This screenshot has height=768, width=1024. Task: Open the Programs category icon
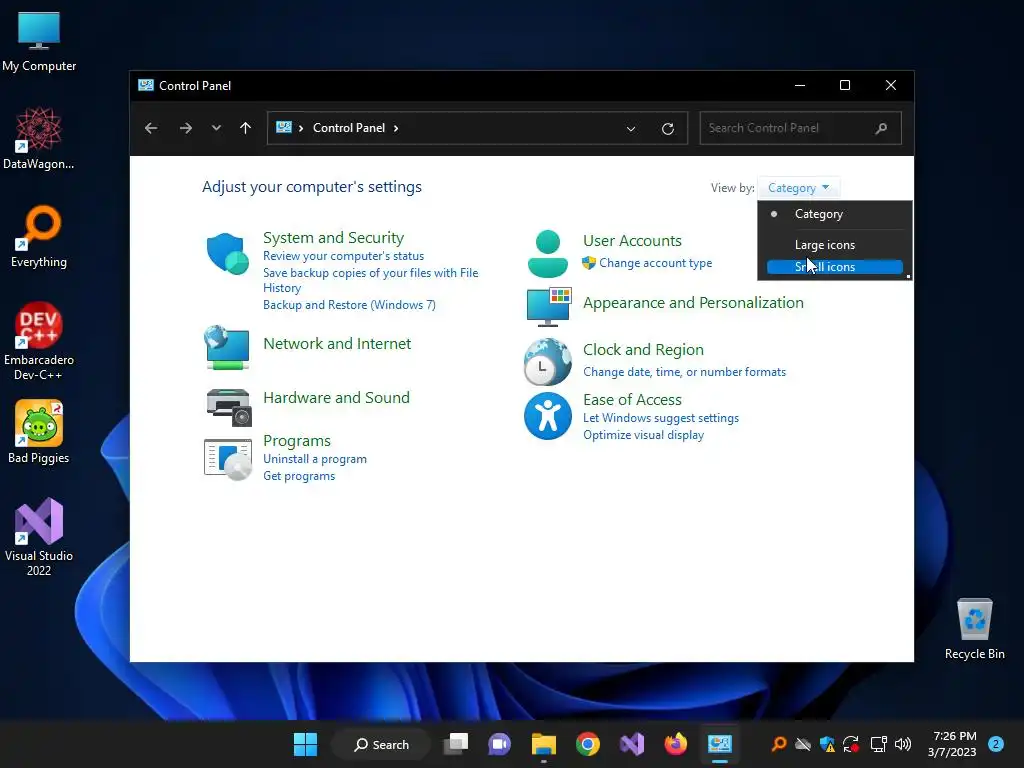[x=227, y=459]
